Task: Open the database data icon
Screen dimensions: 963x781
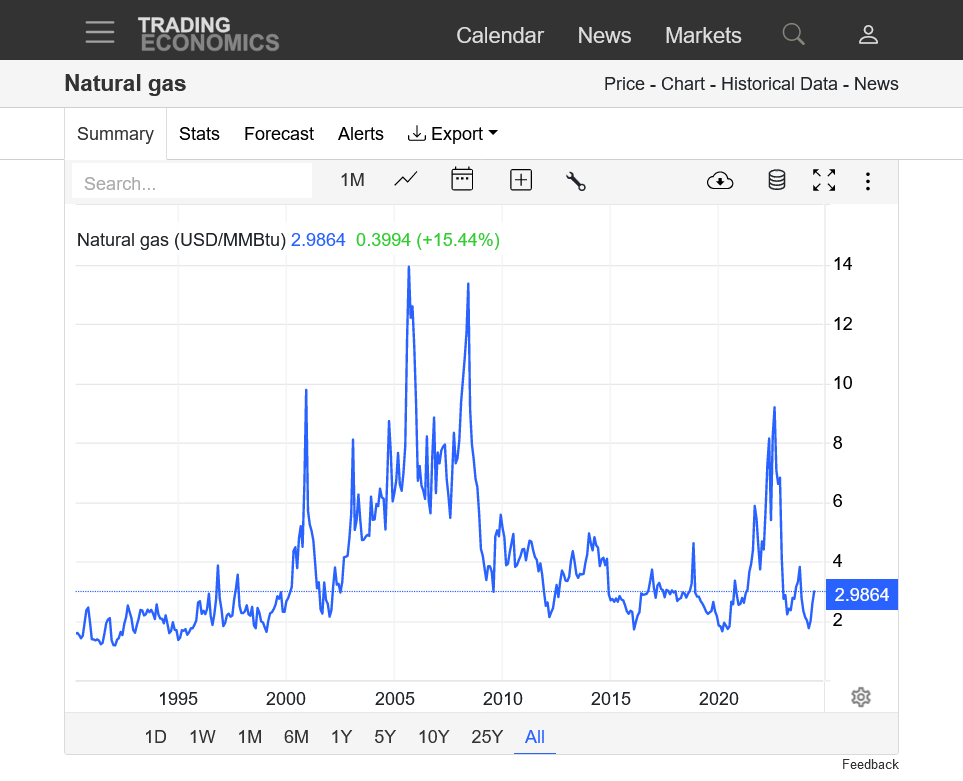Action: (776, 181)
